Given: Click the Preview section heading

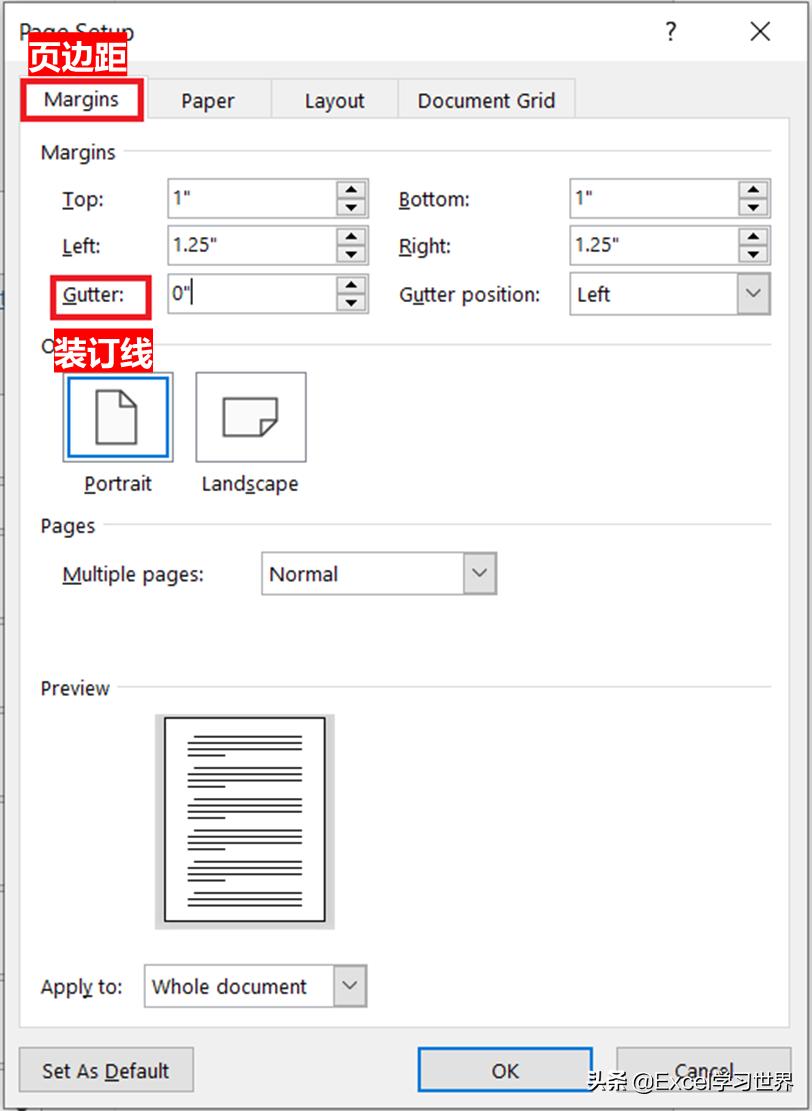Looking at the screenshot, I should click(x=75, y=688).
